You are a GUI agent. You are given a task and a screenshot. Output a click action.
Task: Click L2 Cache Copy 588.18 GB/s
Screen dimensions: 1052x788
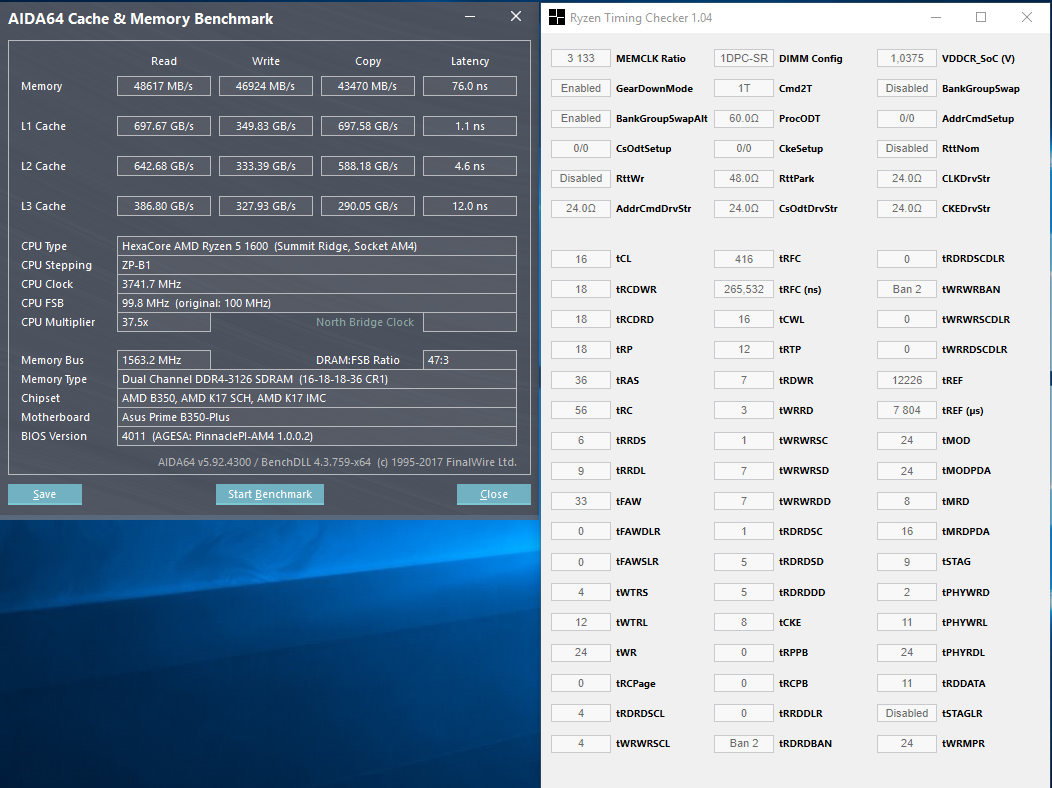point(368,166)
